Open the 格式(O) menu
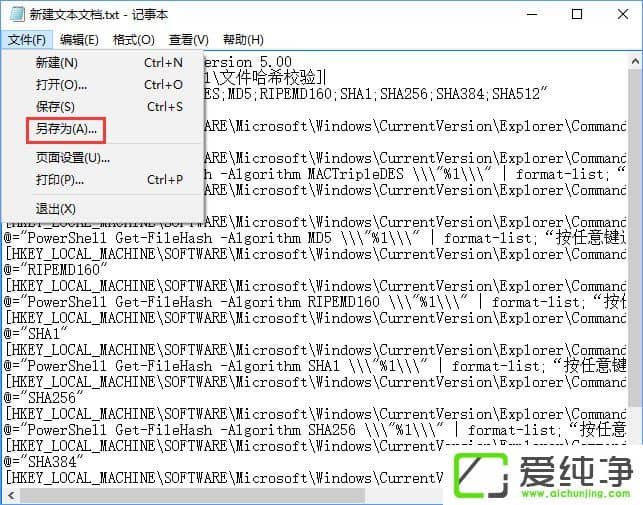Viewport: 643px width, 505px height. tap(134, 40)
